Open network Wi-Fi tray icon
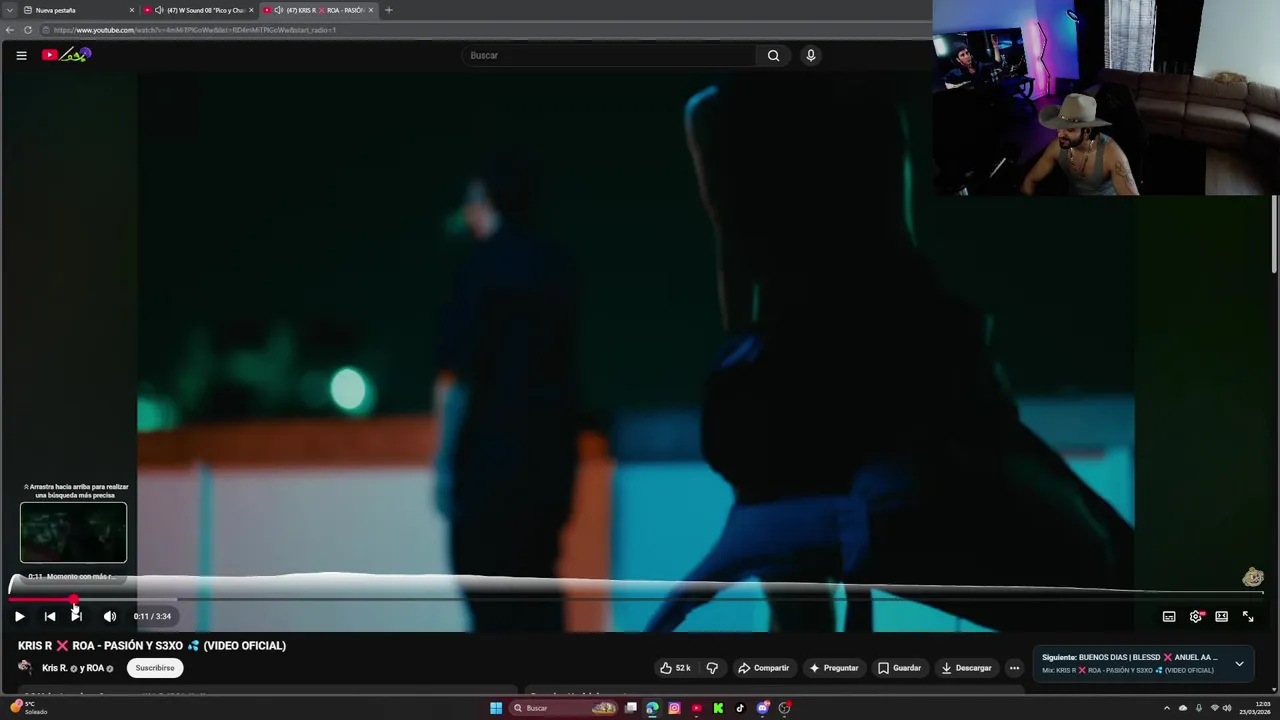 pos(1214,708)
